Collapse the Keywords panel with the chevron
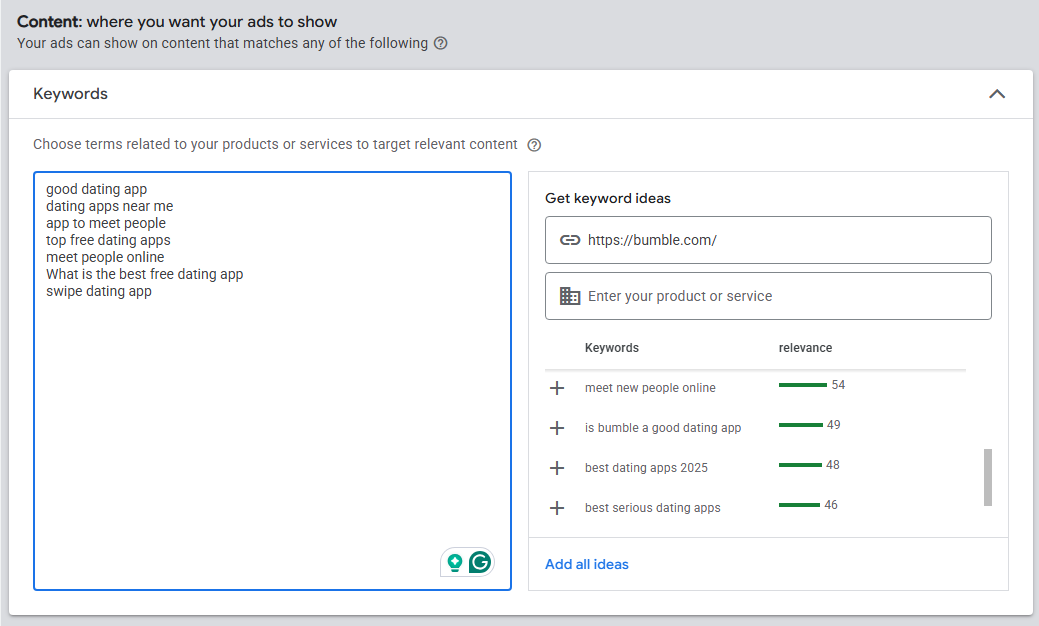1039x626 pixels. click(997, 93)
